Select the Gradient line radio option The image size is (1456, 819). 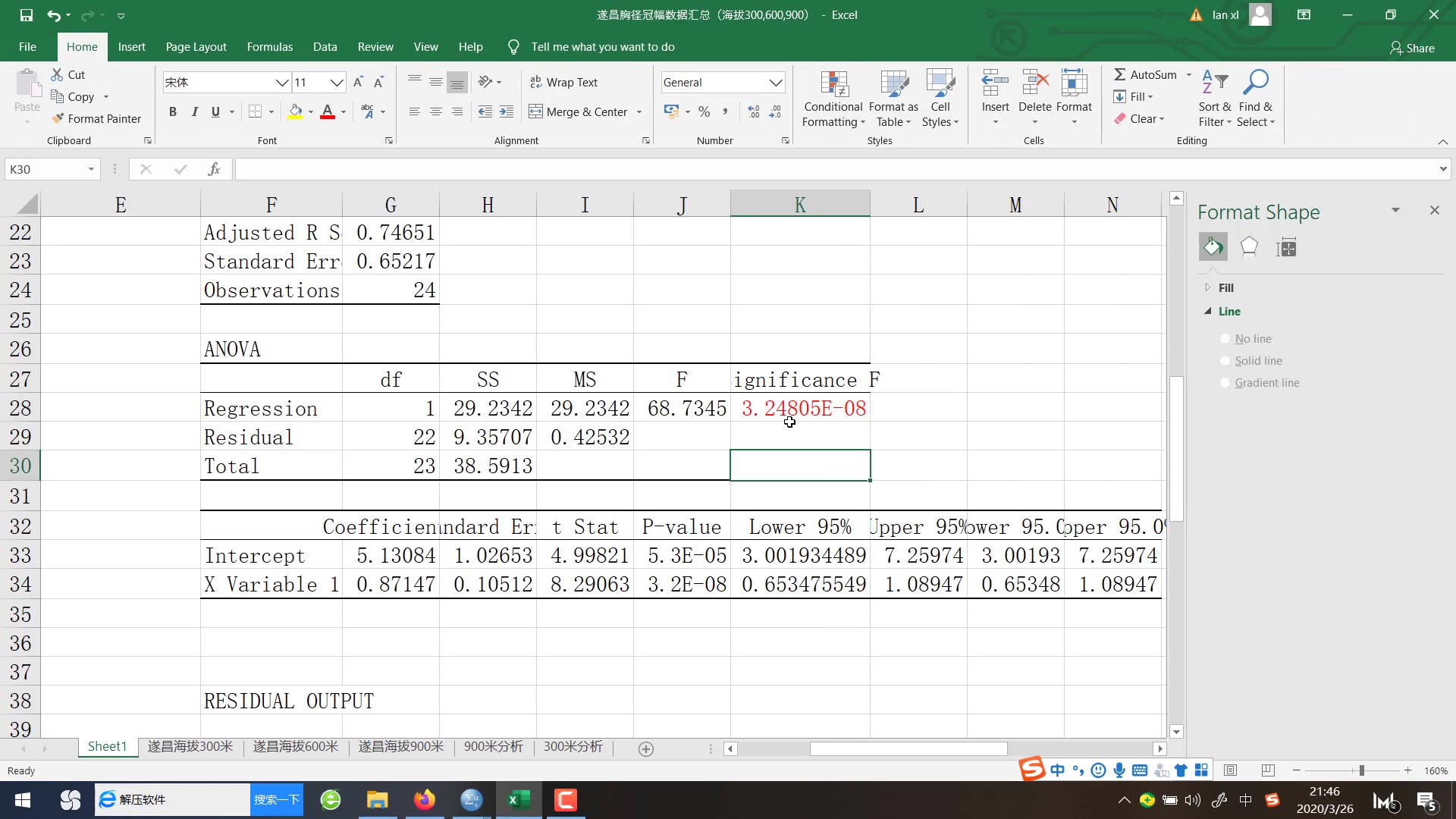coord(1225,383)
